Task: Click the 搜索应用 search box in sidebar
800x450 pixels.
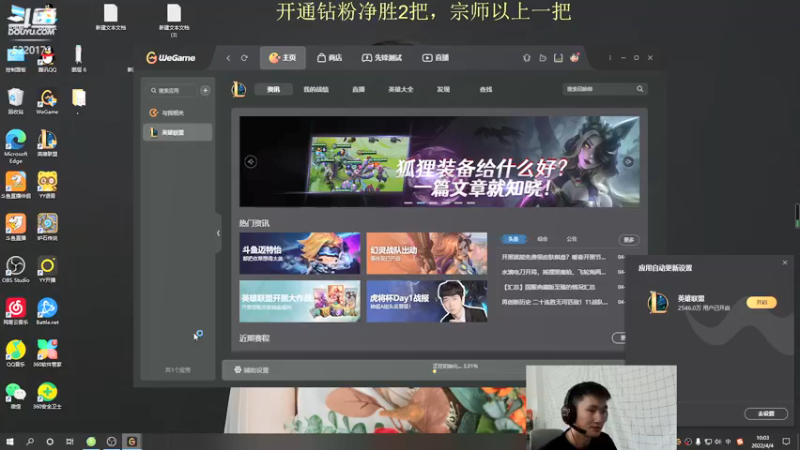Action: click(172, 90)
